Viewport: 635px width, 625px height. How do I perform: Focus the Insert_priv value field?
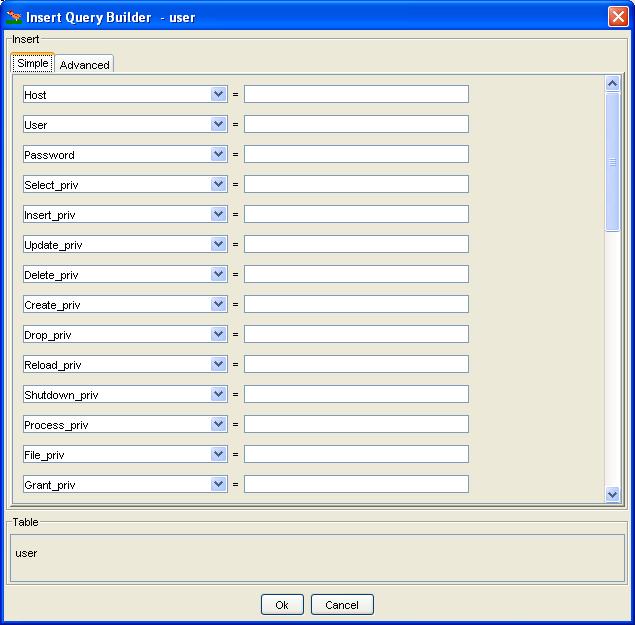click(x=356, y=214)
